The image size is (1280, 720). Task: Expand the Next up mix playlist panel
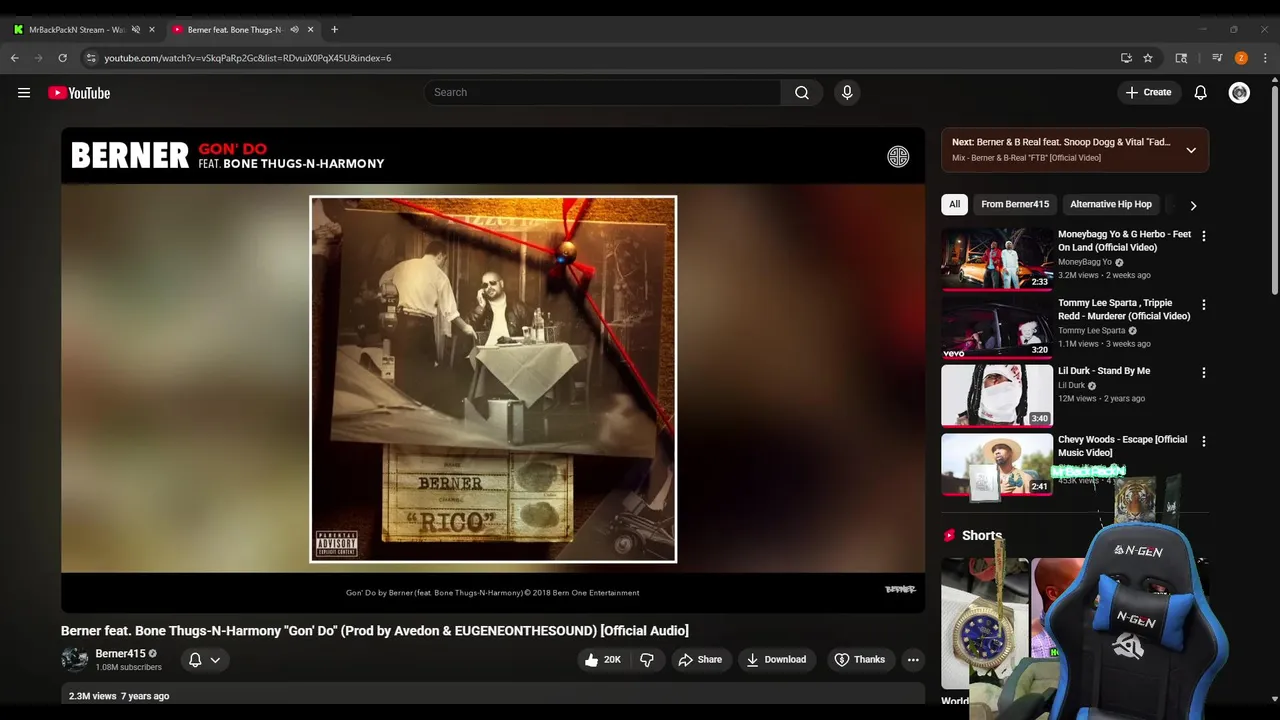pyautogui.click(x=1191, y=150)
